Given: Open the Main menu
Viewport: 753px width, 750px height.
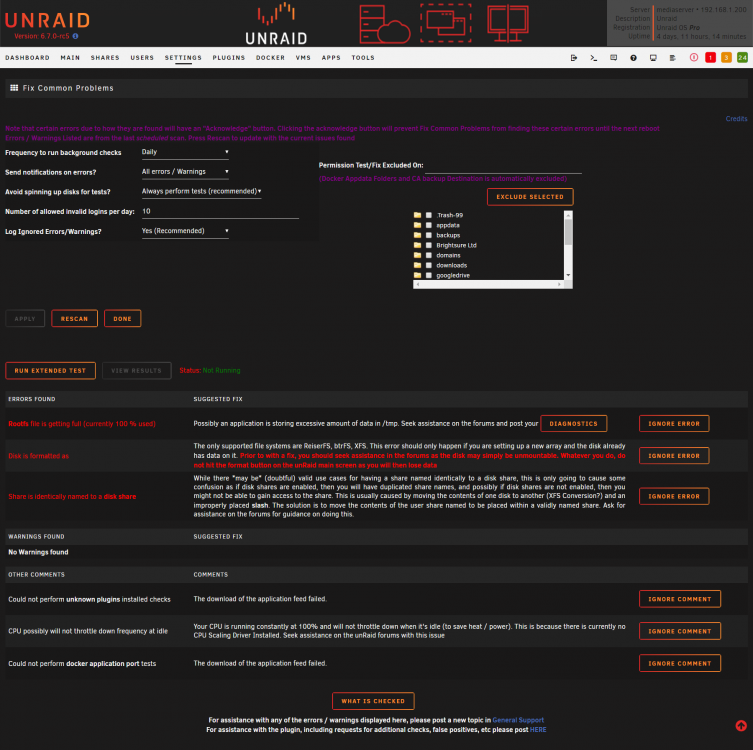Looking at the screenshot, I should coord(70,58).
